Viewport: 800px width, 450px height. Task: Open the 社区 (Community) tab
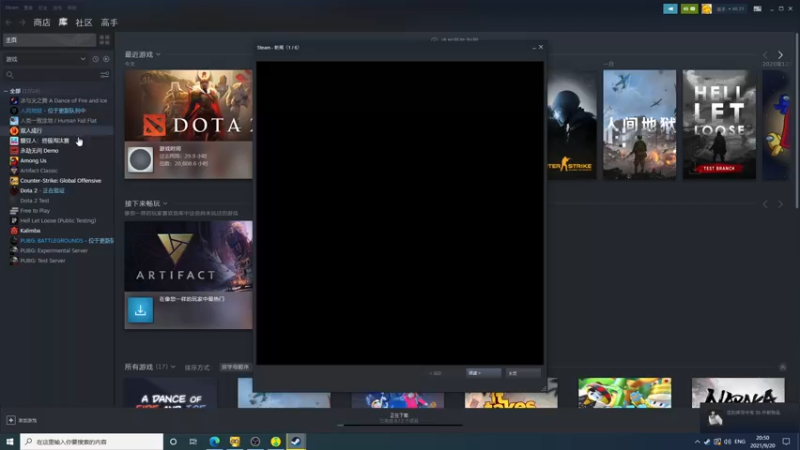tap(84, 22)
